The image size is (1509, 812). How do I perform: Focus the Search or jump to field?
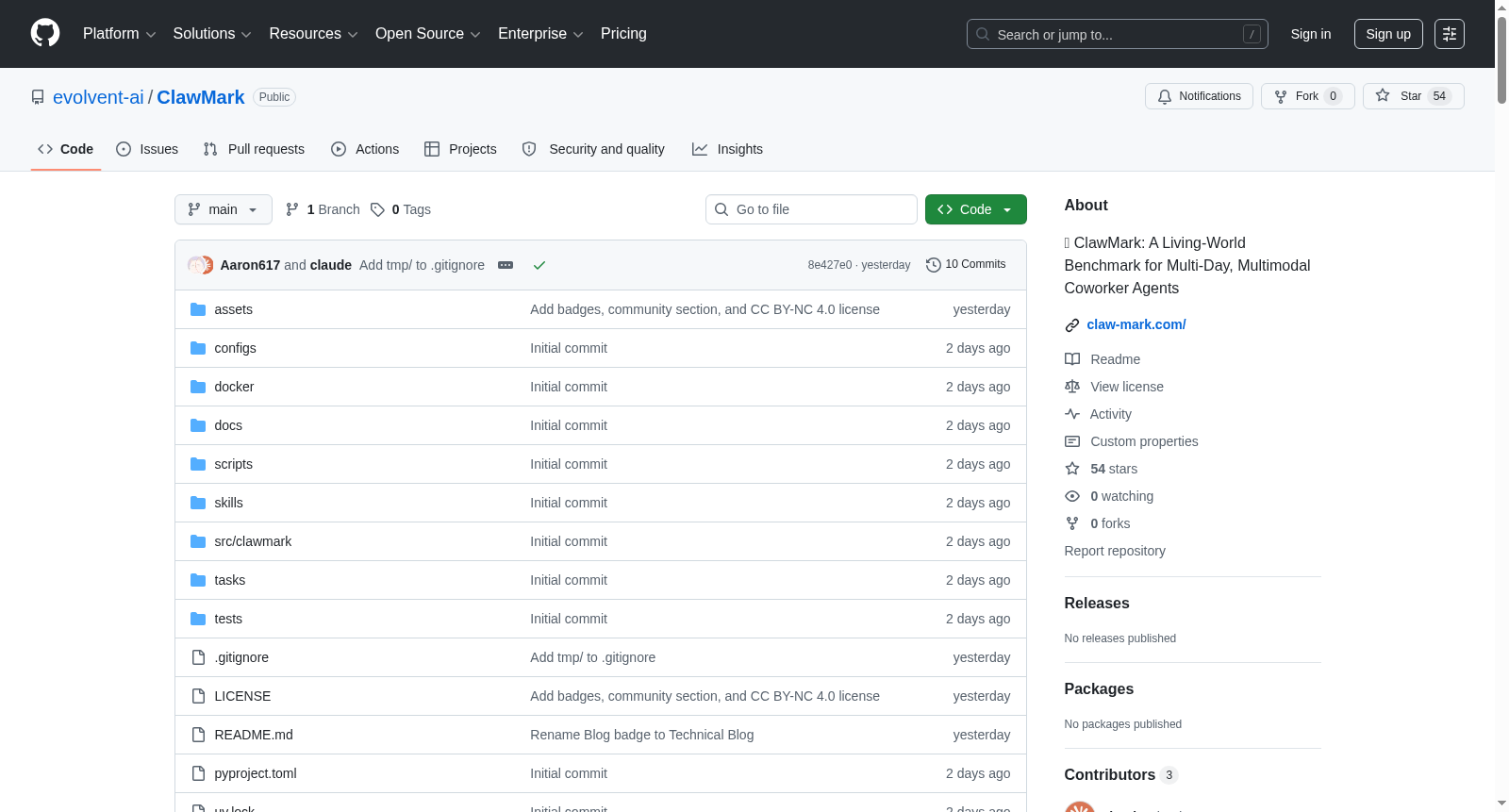[x=1118, y=34]
